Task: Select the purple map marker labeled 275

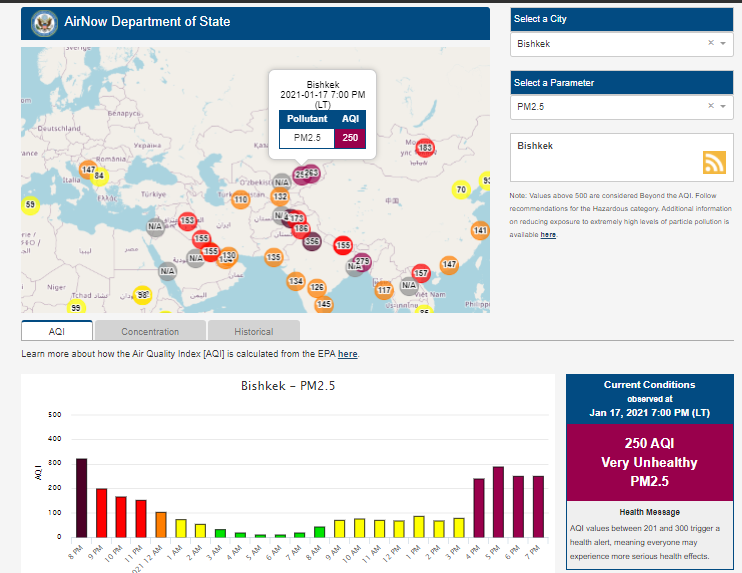Action: point(362,262)
